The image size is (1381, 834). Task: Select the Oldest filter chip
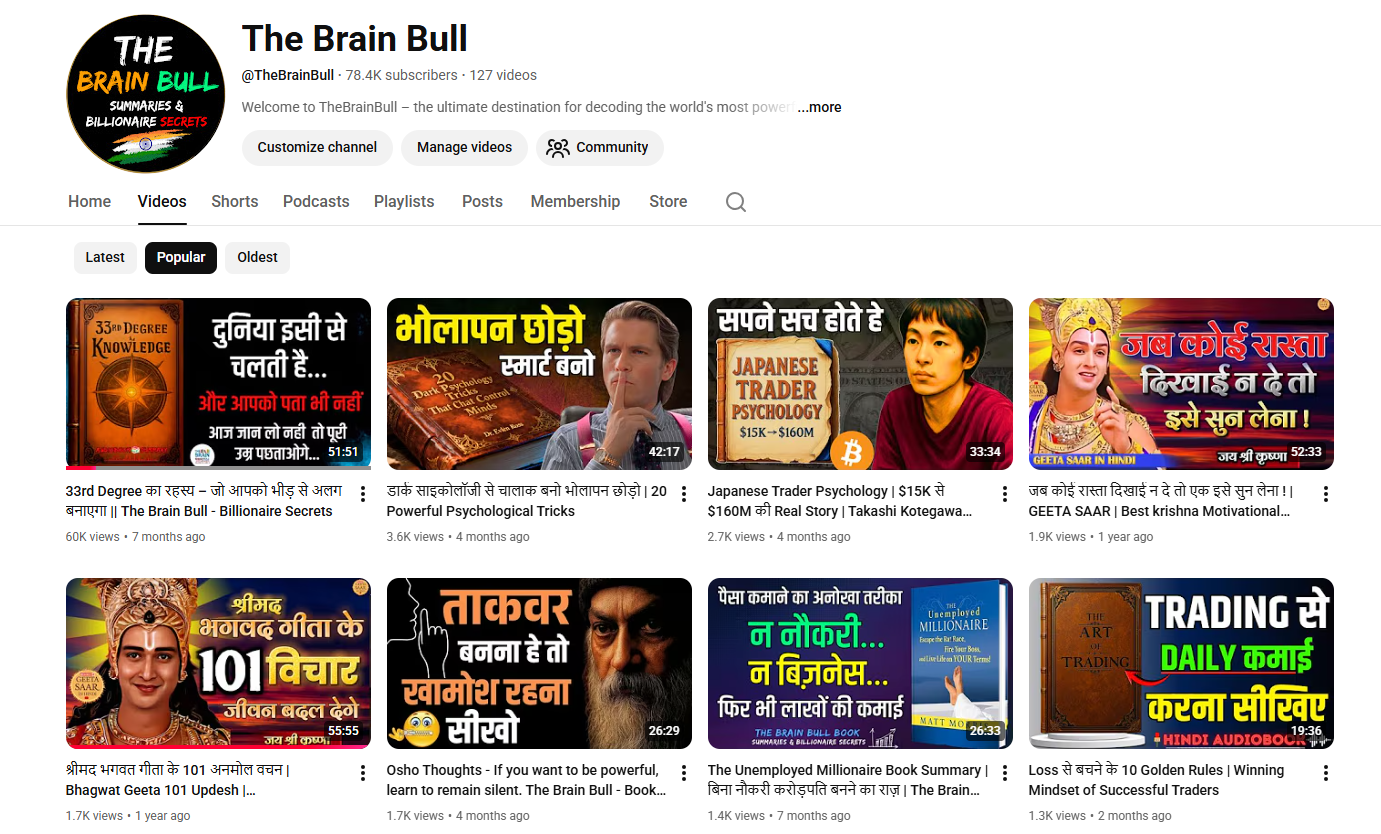pyautogui.click(x=257, y=257)
